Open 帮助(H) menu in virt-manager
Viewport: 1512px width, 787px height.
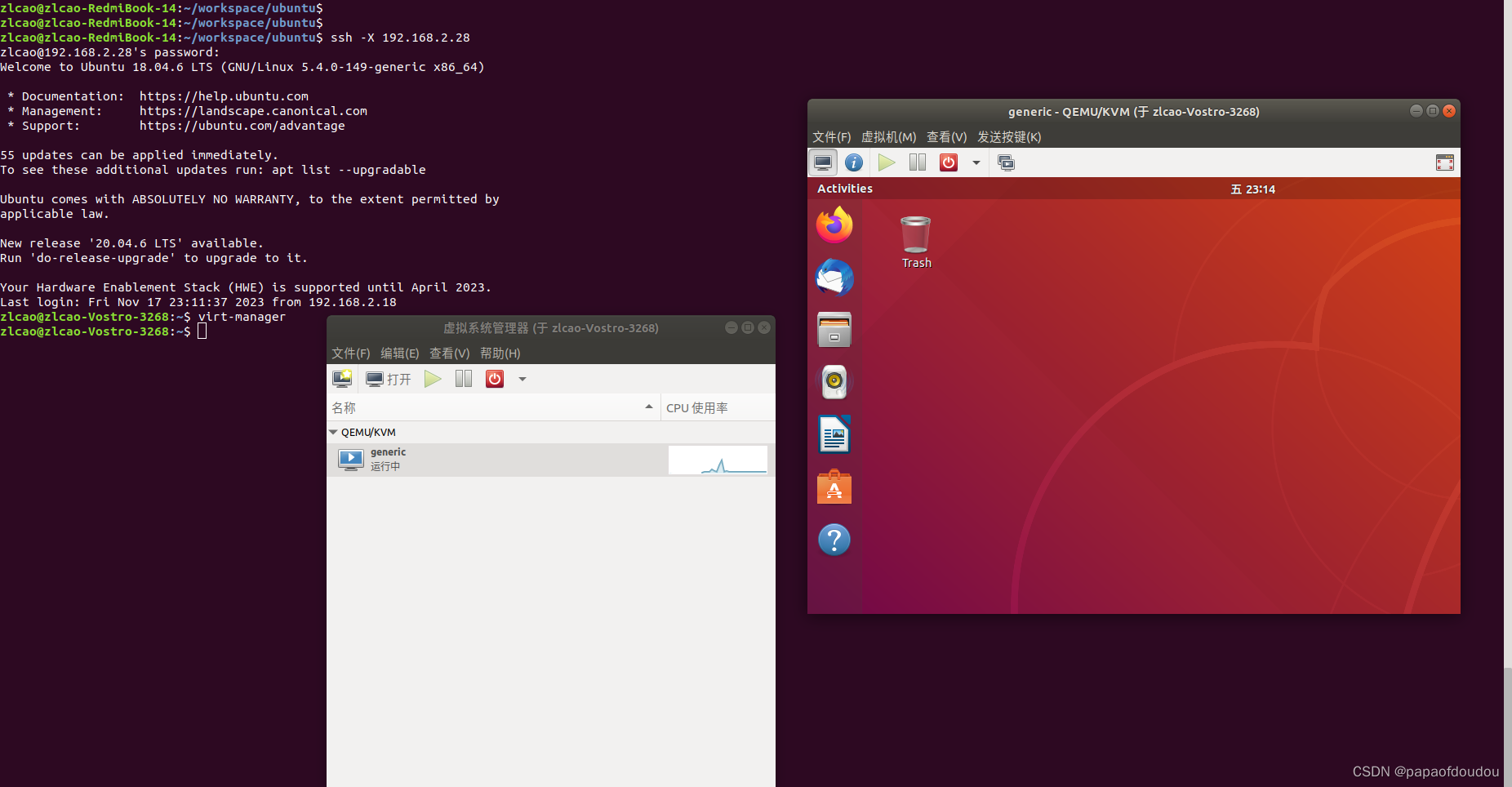(x=500, y=353)
